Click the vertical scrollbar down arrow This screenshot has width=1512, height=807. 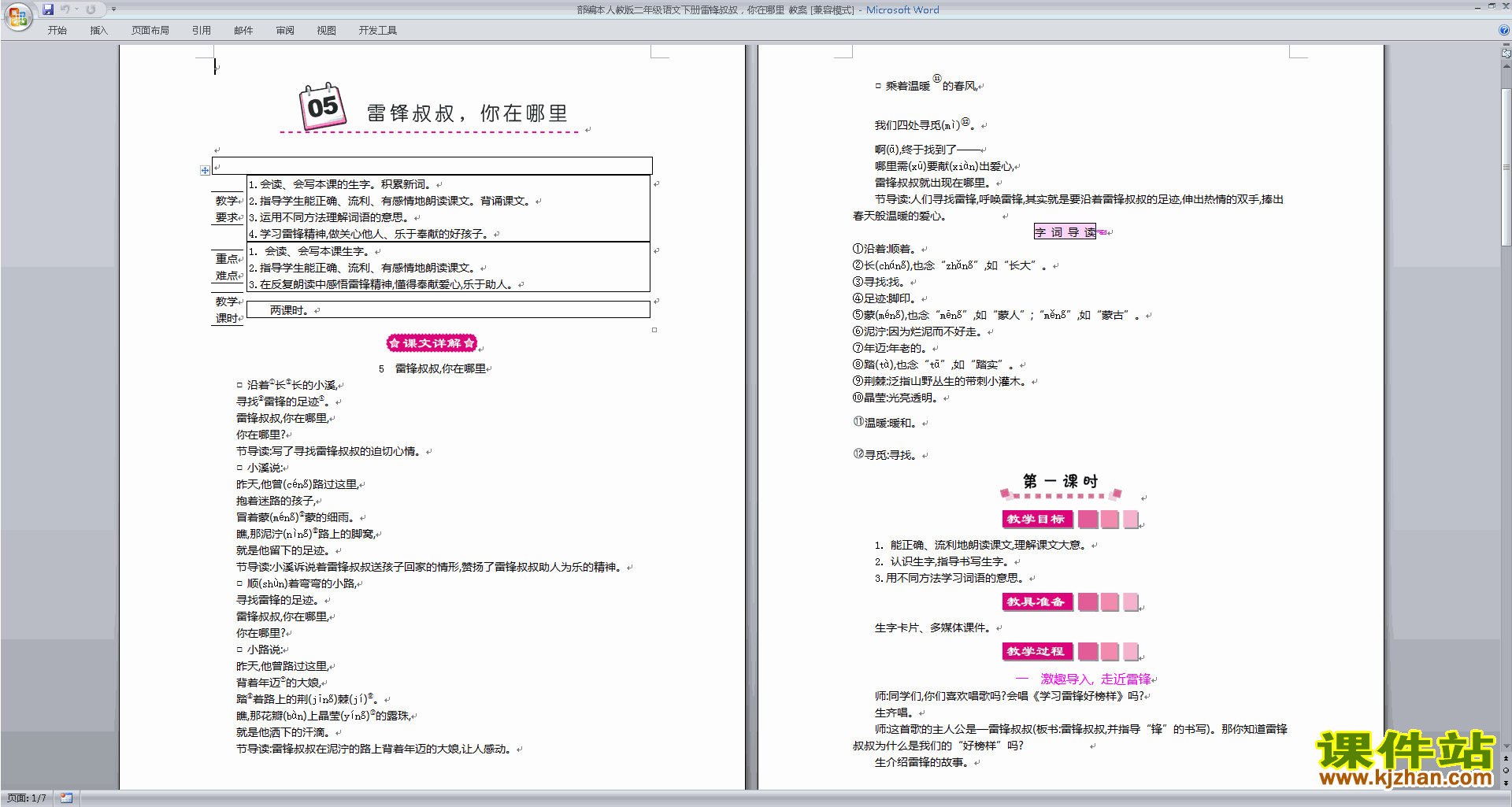pyautogui.click(x=1506, y=746)
